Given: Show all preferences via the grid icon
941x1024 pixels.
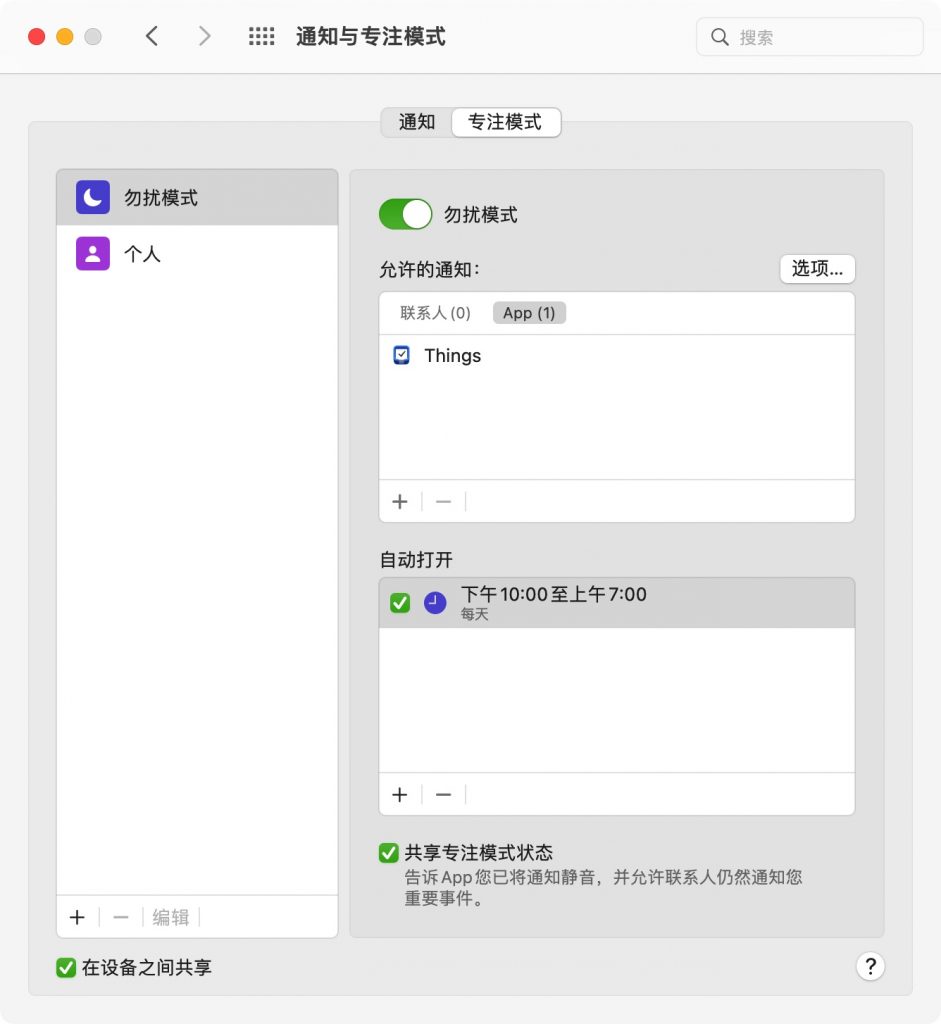Looking at the screenshot, I should pos(261,36).
